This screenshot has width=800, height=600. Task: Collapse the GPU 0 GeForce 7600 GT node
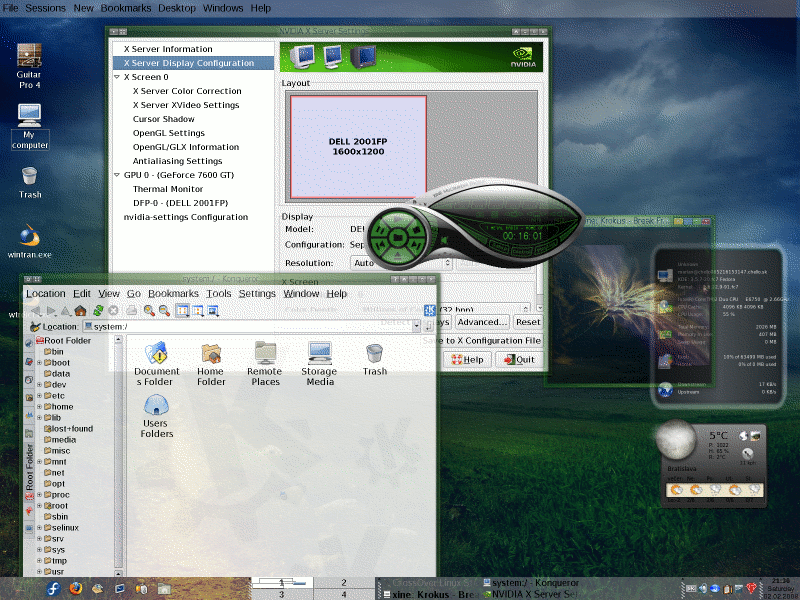[117, 175]
